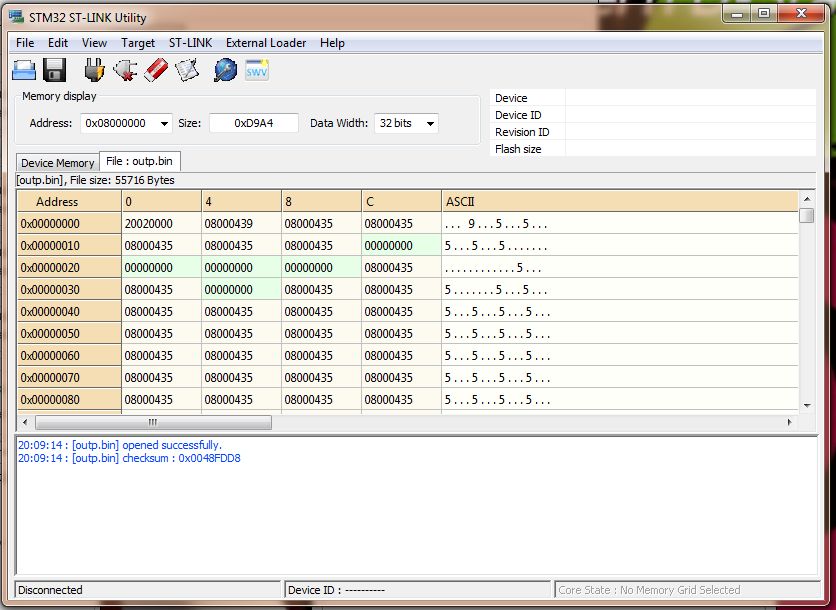Click green 00000000 cell in row 0x00000010
Viewport: 836px width, 610px height.
tap(401, 245)
